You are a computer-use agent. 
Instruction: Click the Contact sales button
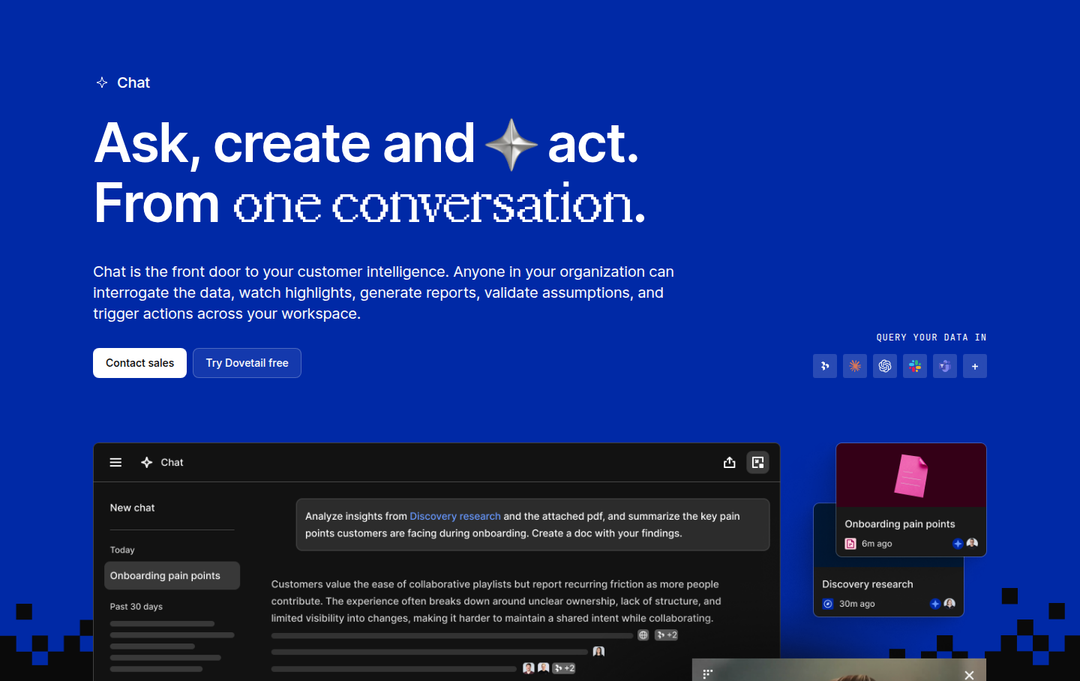(140, 363)
